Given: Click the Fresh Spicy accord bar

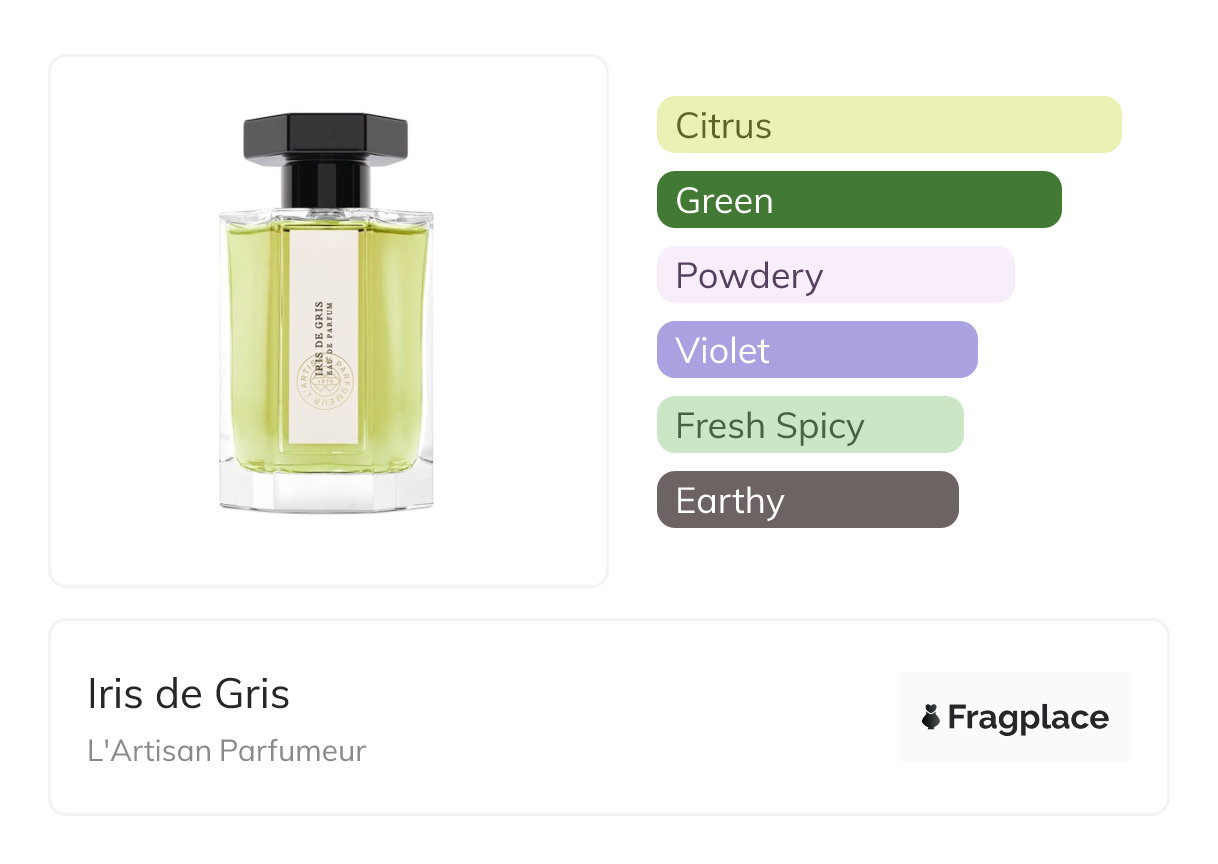Looking at the screenshot, I should click(810, 425).
